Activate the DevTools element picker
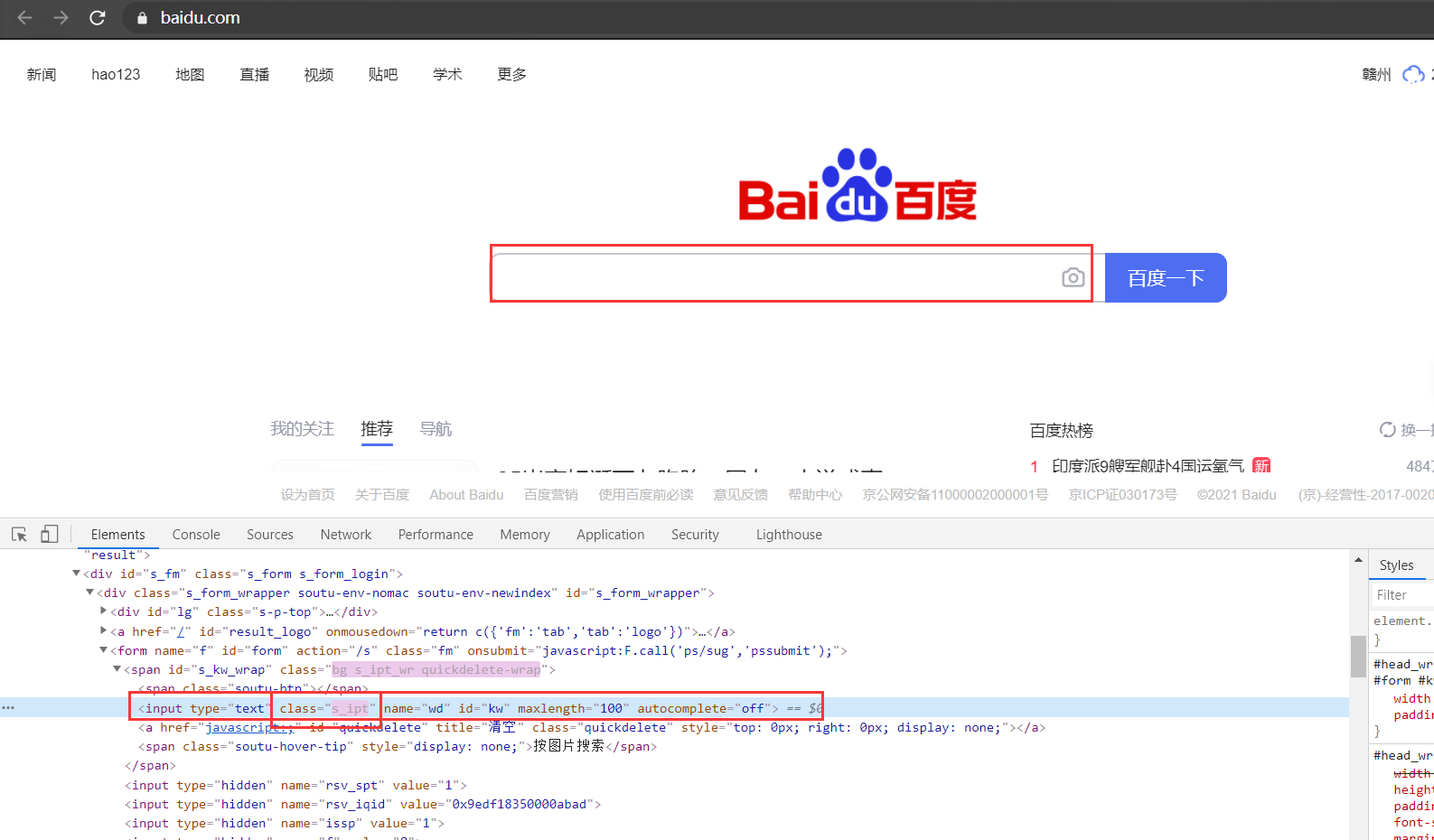The height and width of the screenshot is (840, 1434). (19, 534)
